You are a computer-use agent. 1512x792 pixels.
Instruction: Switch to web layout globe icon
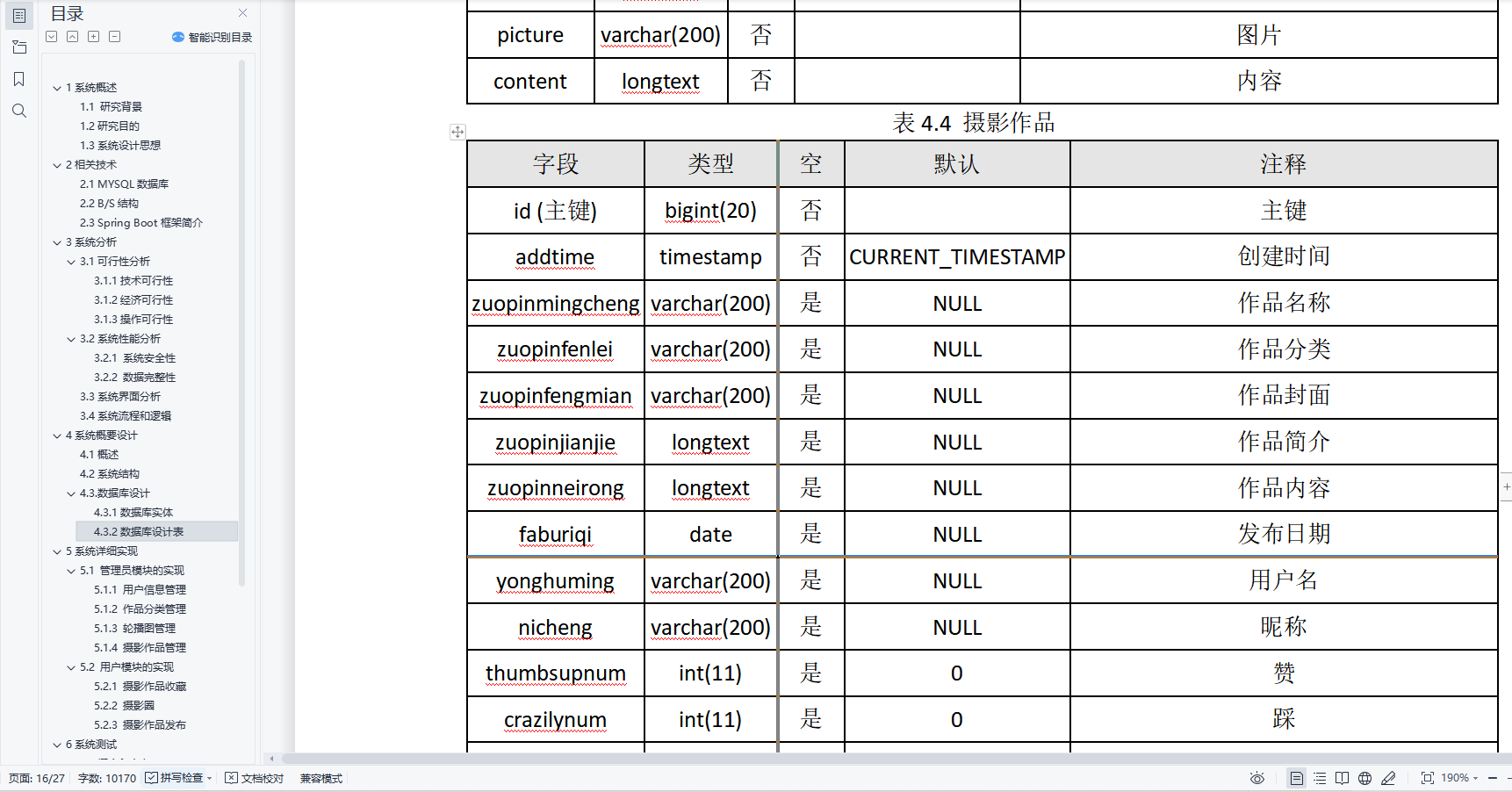[1365, 778]
